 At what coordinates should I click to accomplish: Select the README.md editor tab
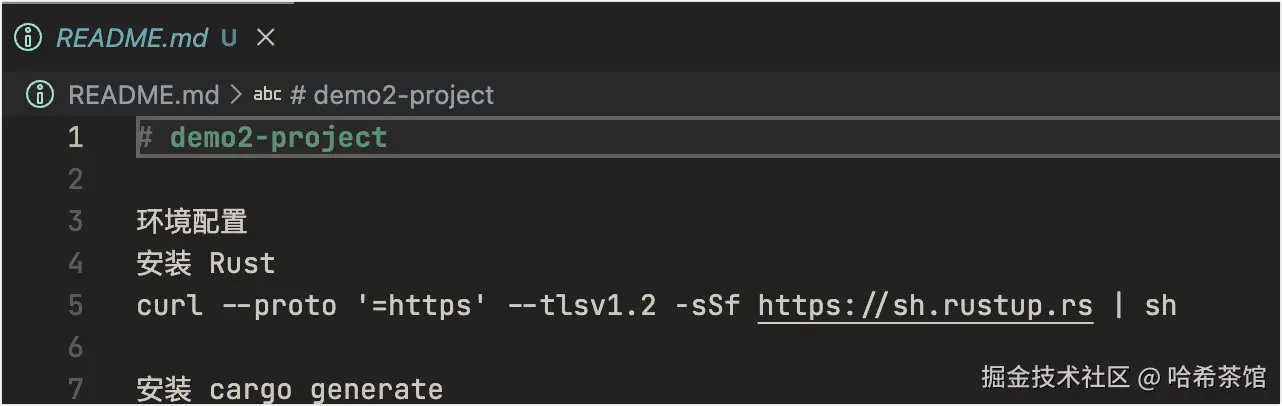(x=131, y=38)
